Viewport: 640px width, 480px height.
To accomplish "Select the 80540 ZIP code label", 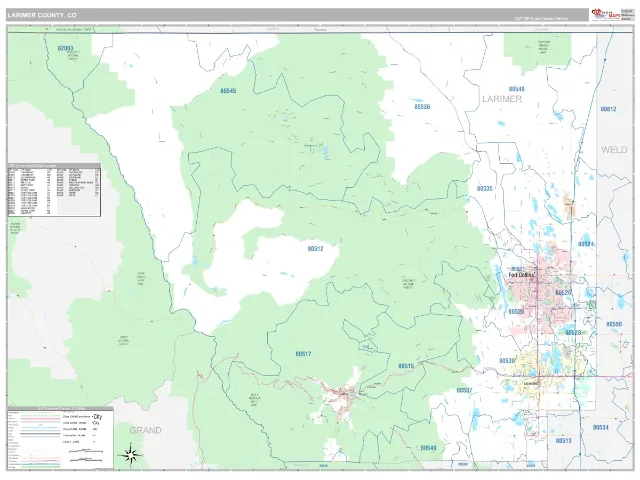I will pyautogui.click(x=428, y=448).
